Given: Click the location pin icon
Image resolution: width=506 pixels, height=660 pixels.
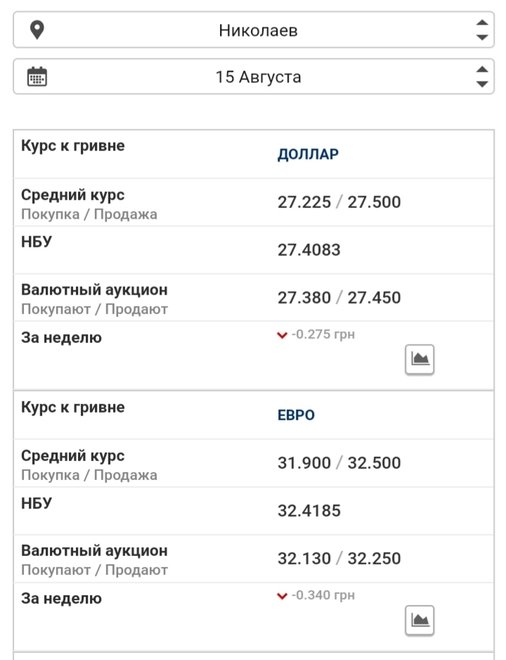Looking at the screenshot, I should [x=37, y=30].
